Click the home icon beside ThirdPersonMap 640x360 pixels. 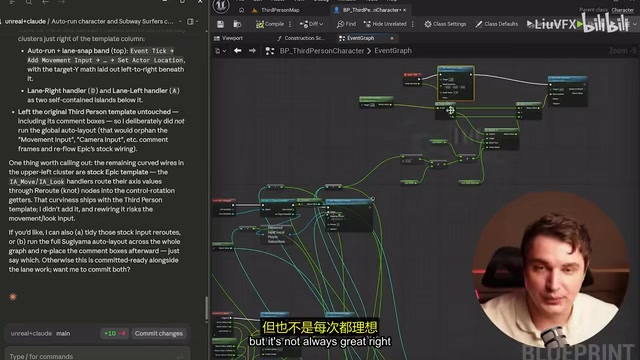(242, 10)
